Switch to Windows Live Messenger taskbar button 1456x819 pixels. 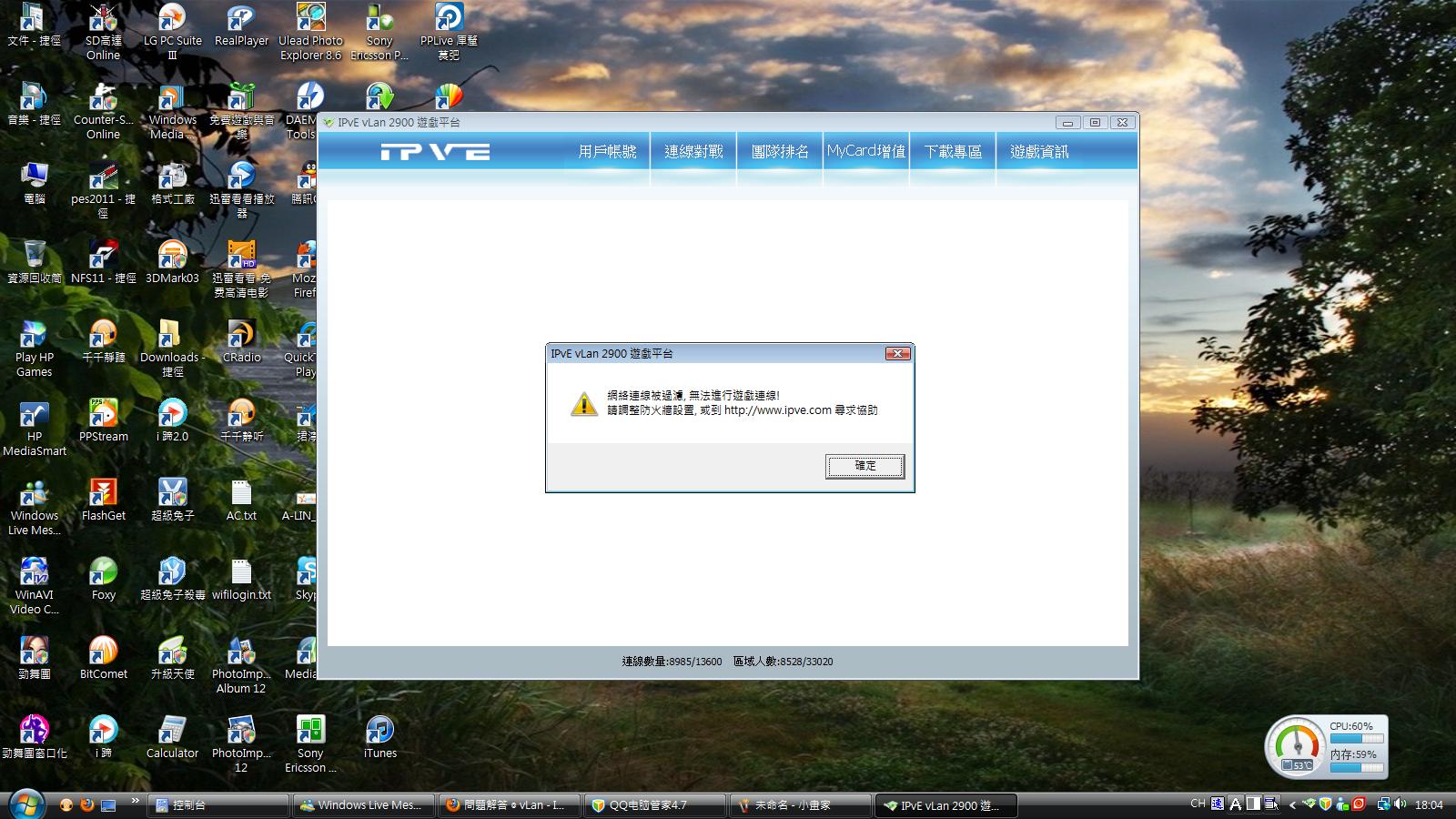(x=364, y=805)
